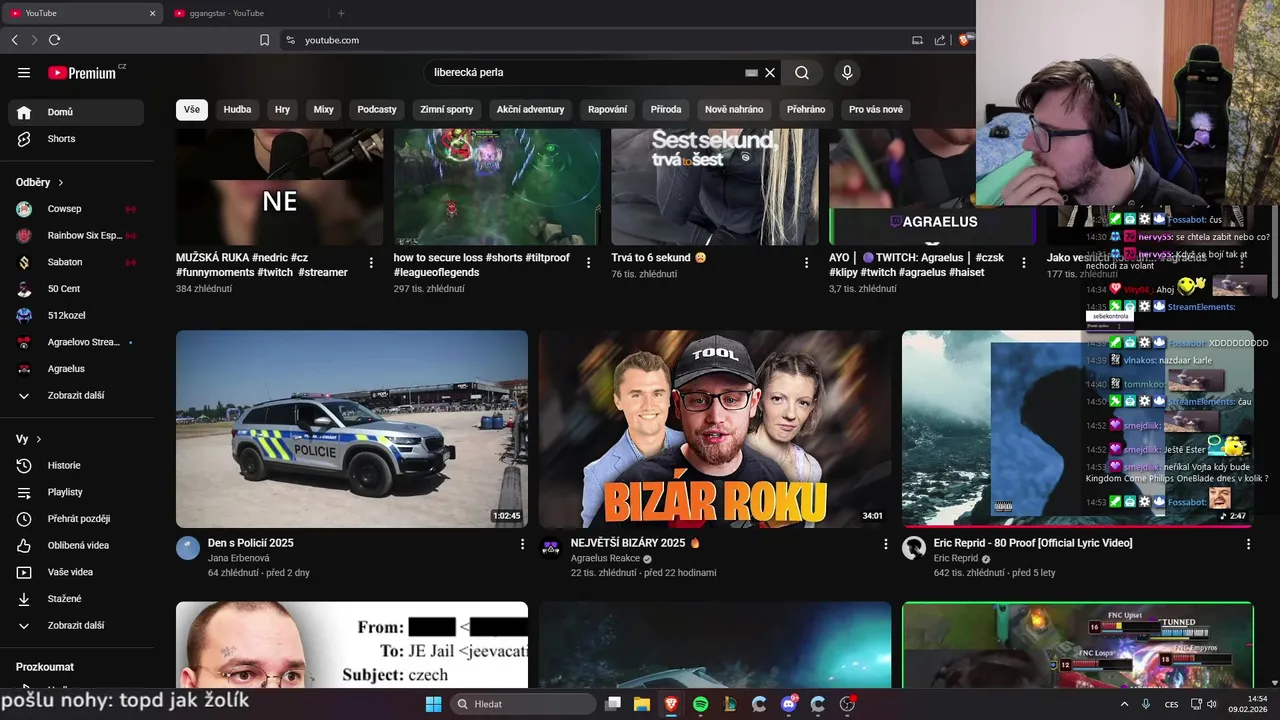Open the Cowsep channel subscription
1280x720 pixels.
tap(76, 209)
